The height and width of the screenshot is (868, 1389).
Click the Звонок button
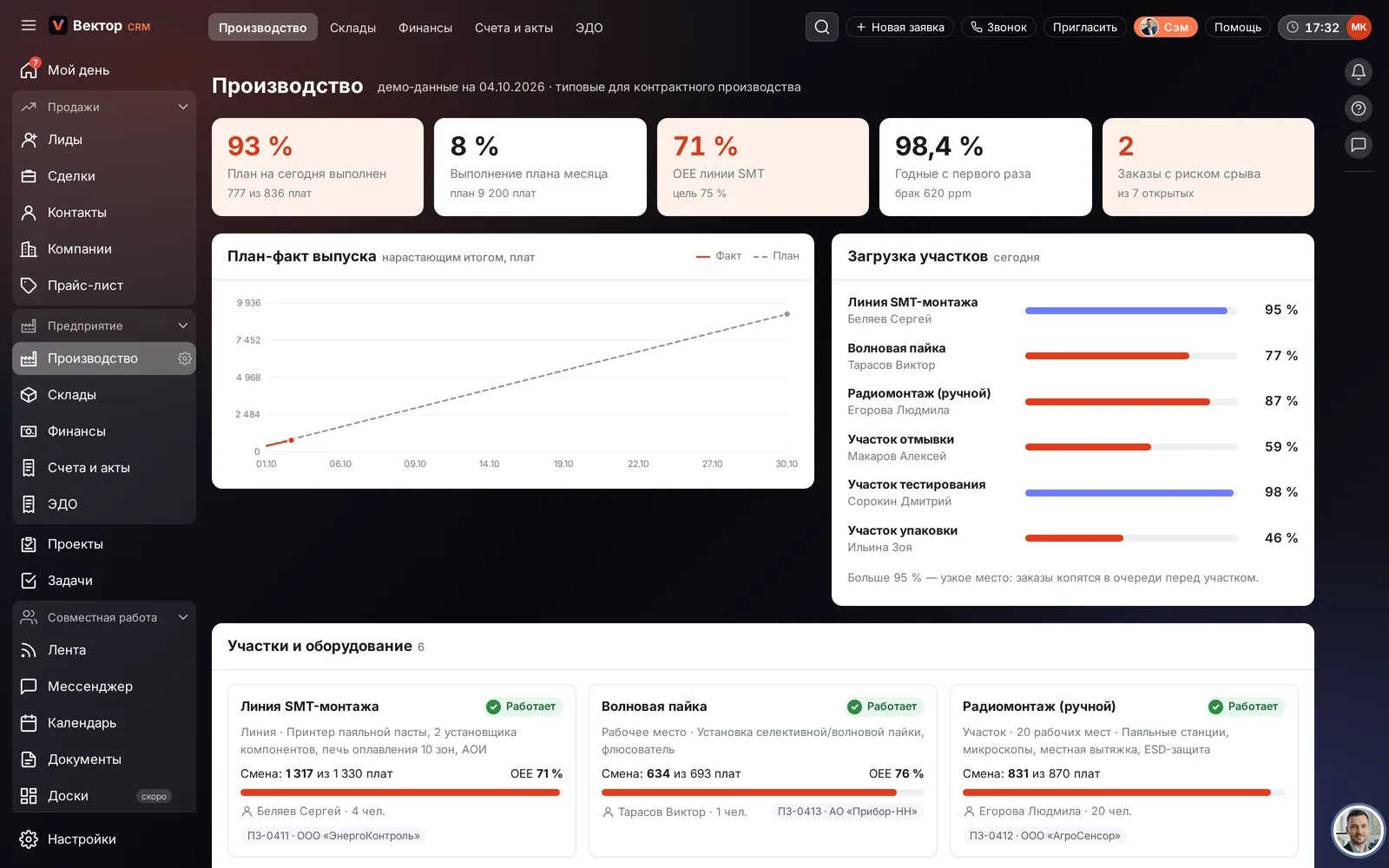tap(998, 27)
